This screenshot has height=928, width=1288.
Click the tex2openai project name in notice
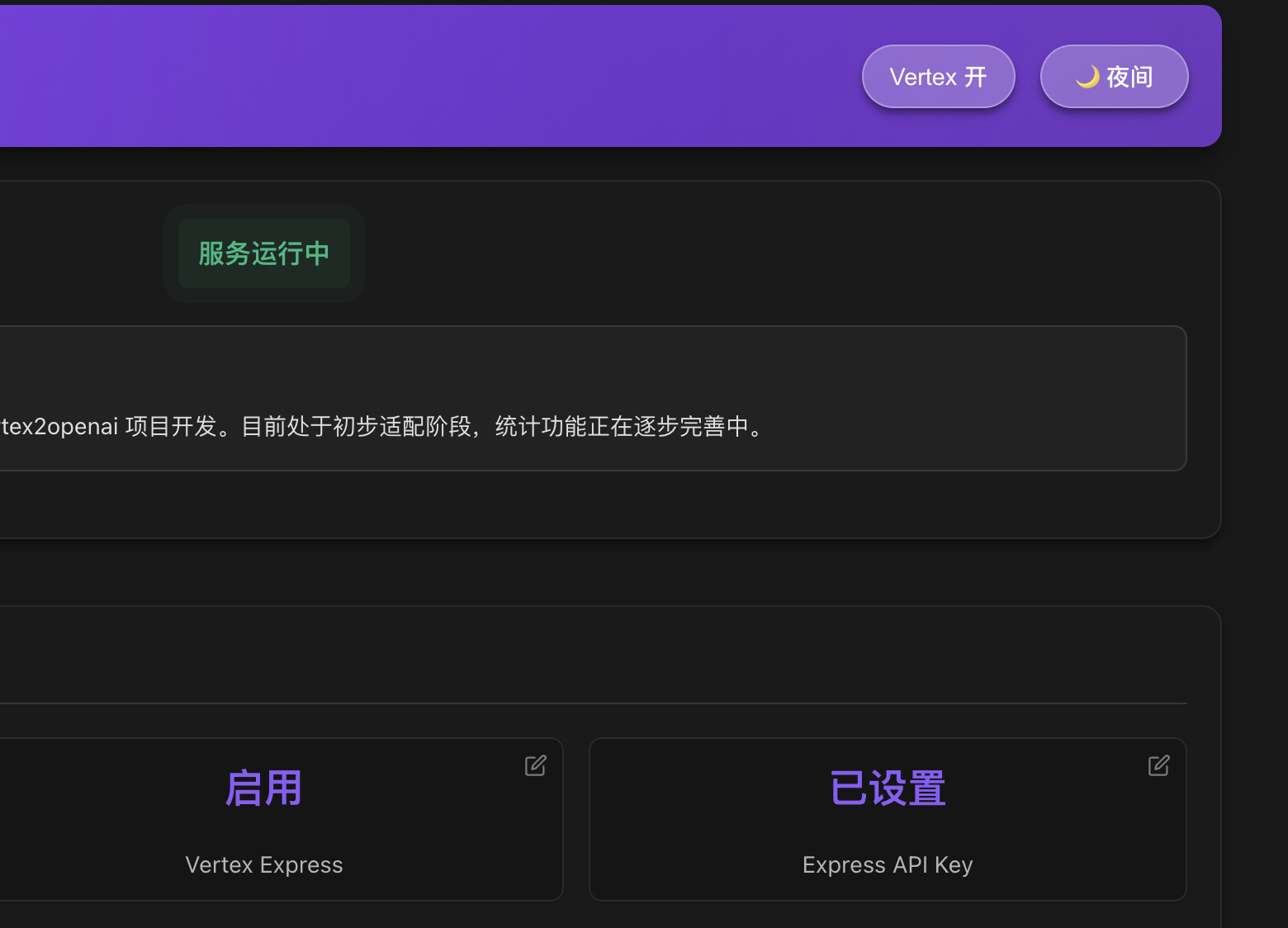59,427
